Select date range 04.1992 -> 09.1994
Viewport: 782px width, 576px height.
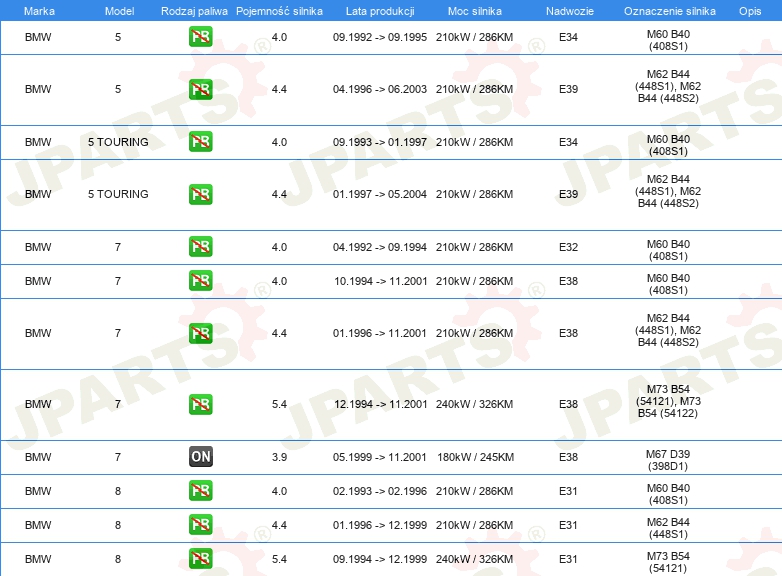click(x=380, y=247)
